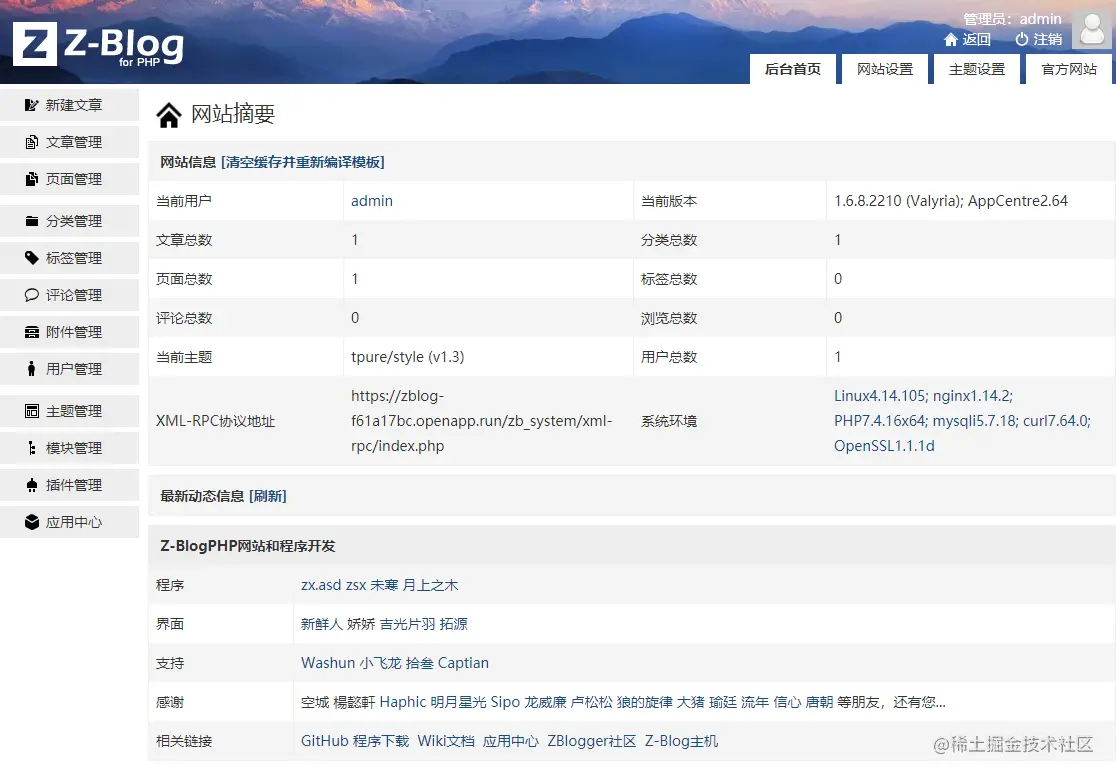Viewport: 1116px width, 777px height.
Task: Go to 文章管理 in the sidebar
Action: click(70, 142)
